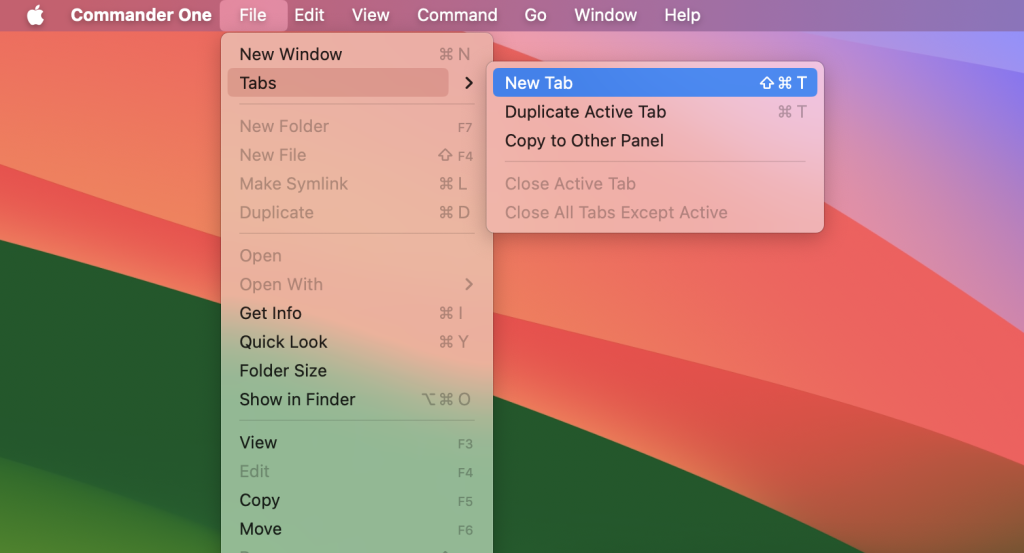This screenshot has width=1024, height=553.
Task: Click the Open menu entry
Action: pos(357,255)
